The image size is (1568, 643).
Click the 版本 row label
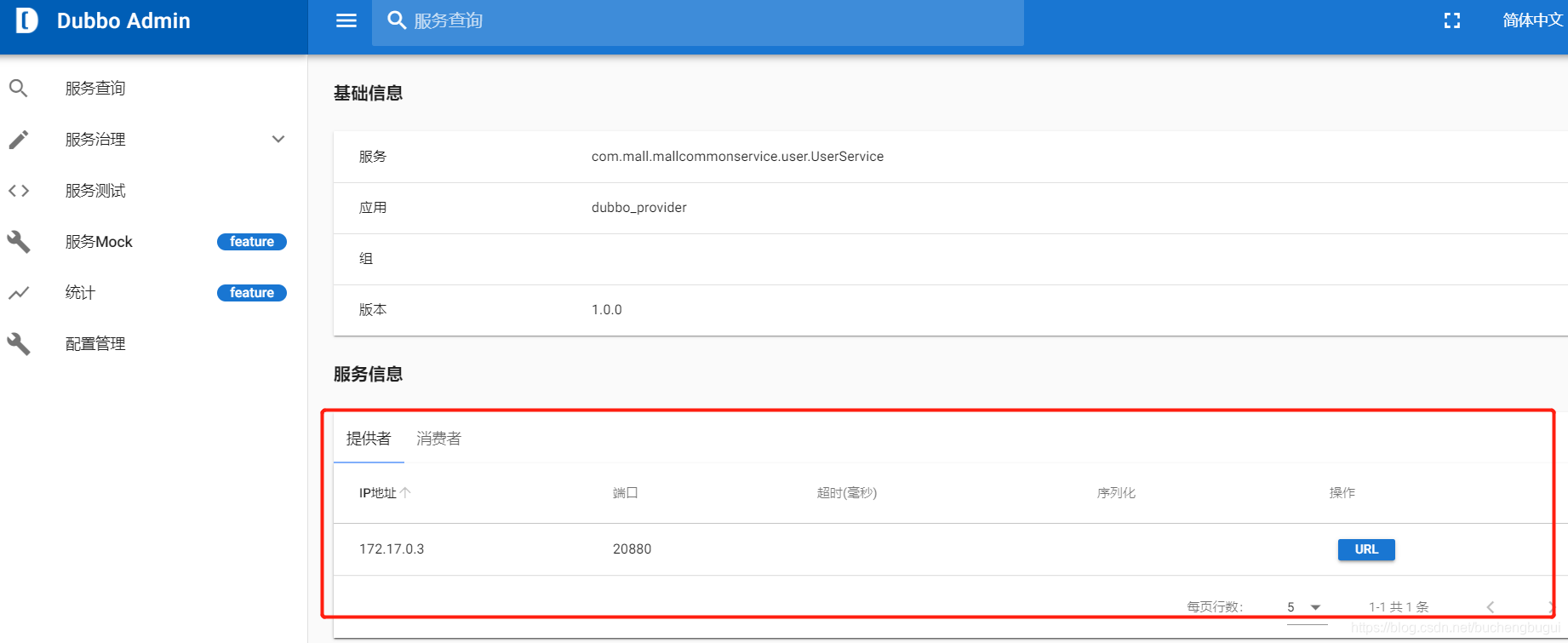(373, 310)
